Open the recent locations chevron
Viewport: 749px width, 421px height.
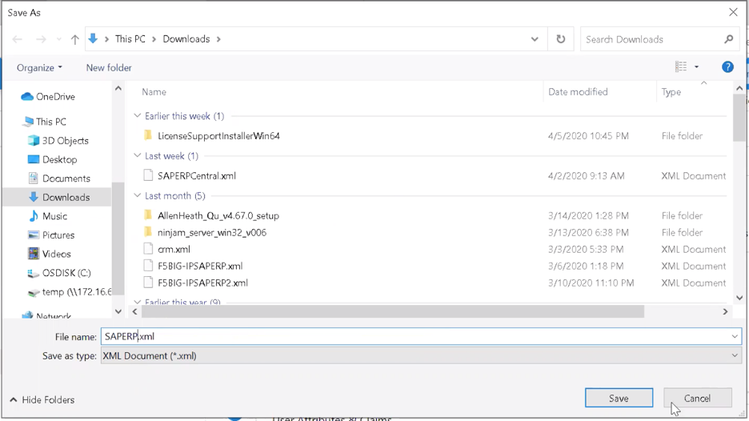coord(59,39)
